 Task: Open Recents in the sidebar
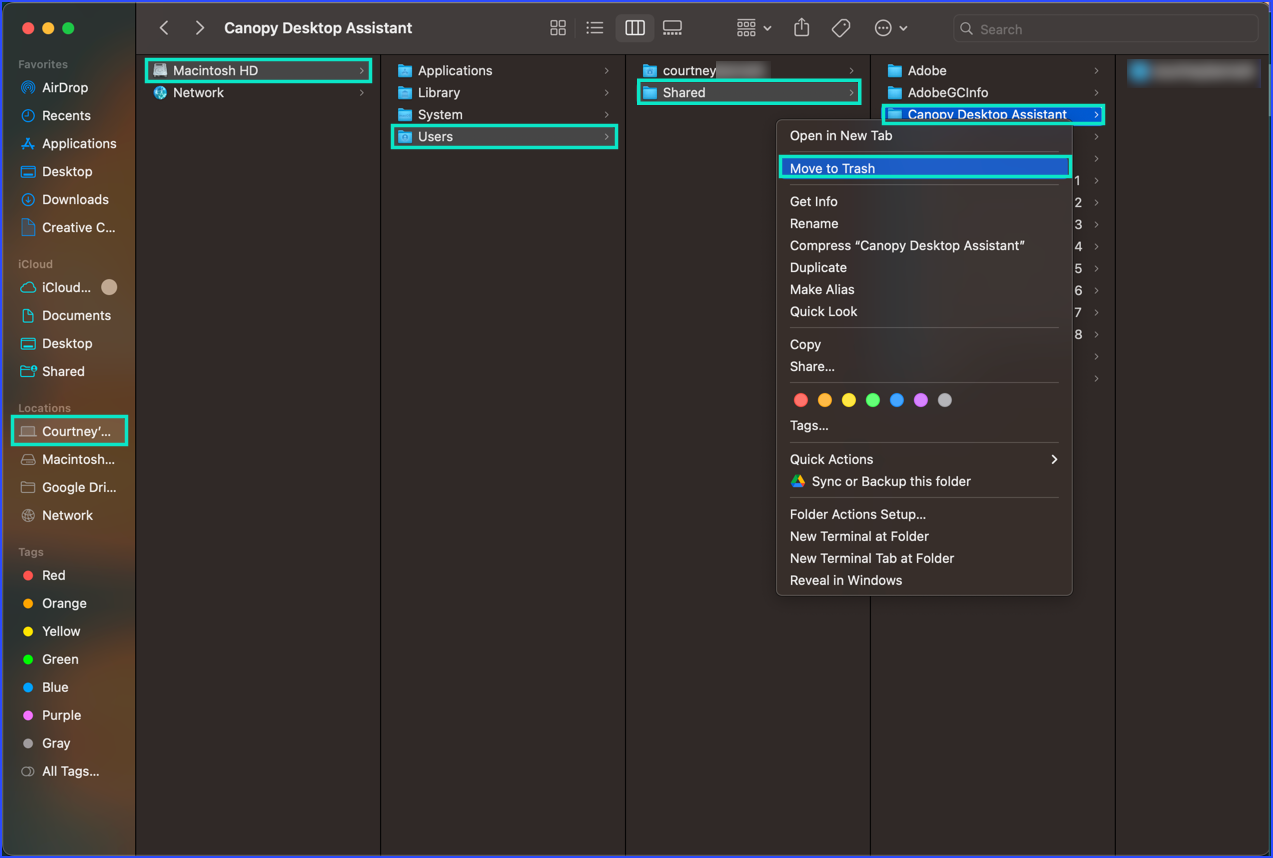coord(66,116)
